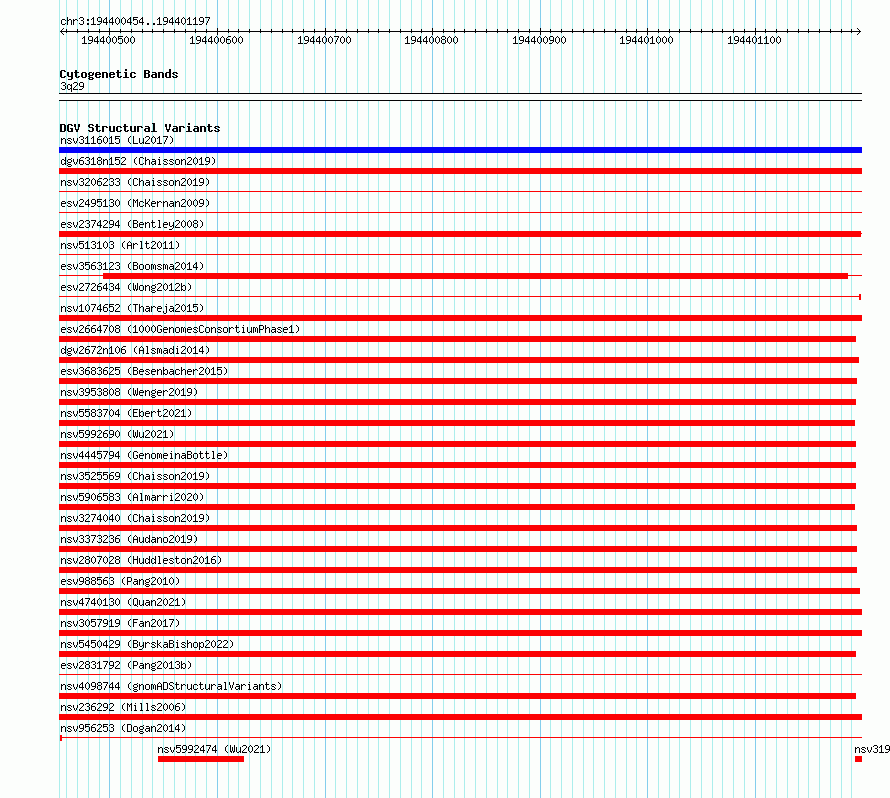Open variant nsv3116015 (Lu2017) label
This screenshot has width=890, height=798.
(117, 140)
